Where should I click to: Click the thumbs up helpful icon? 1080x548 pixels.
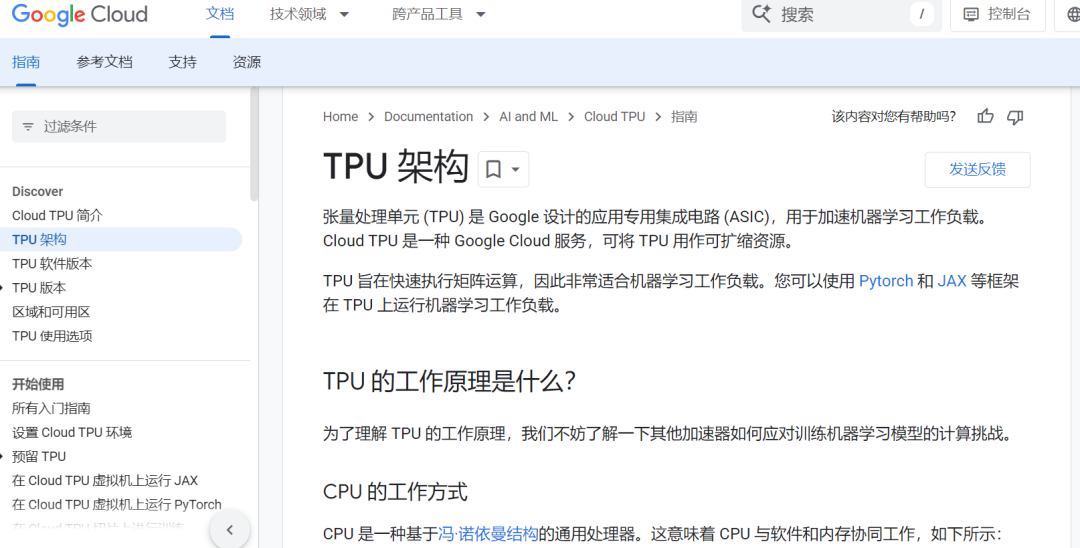click(x=986, y=116)
